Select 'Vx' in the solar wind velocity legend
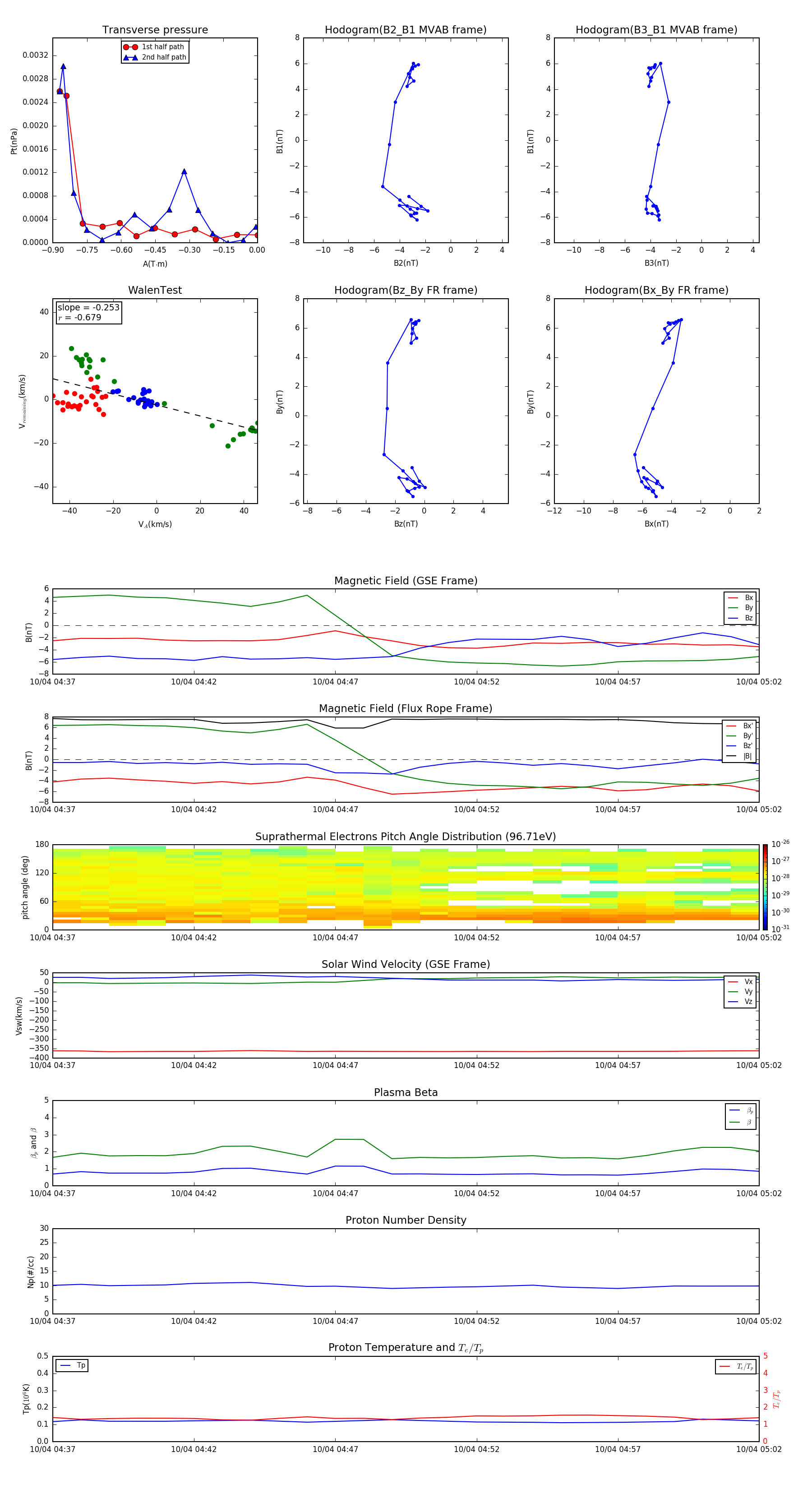 [740, 982]
